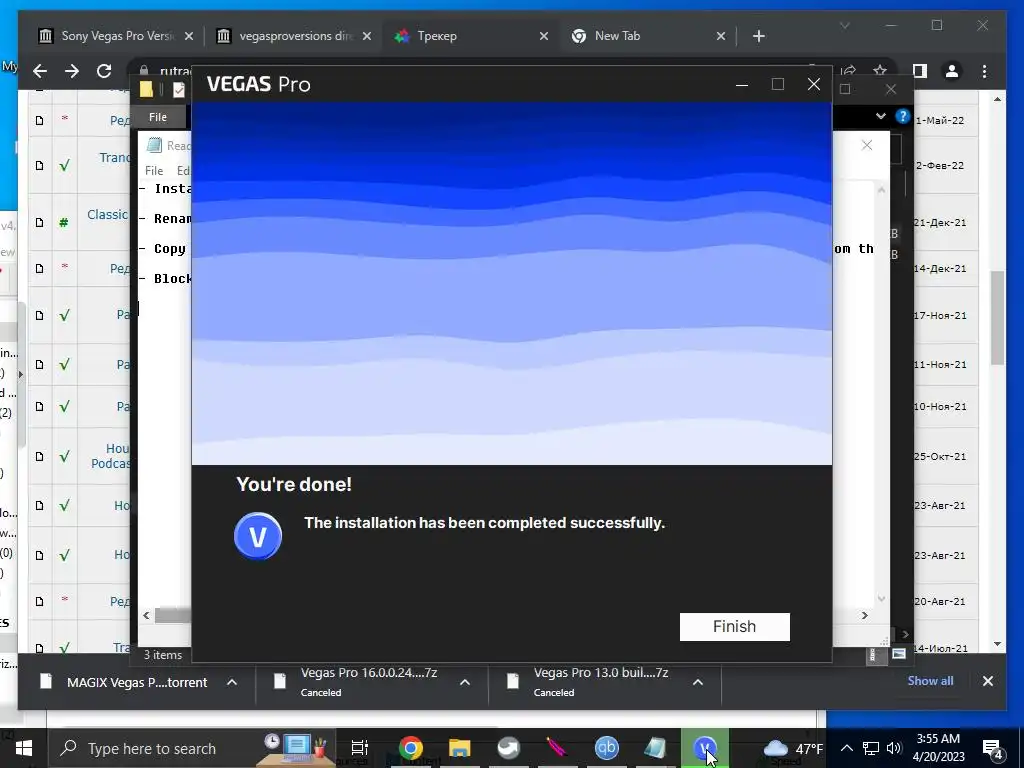Click Show all downloads link
This screenshot has height=768, width=1024.
pyautogui.click(x=930, y=681)
